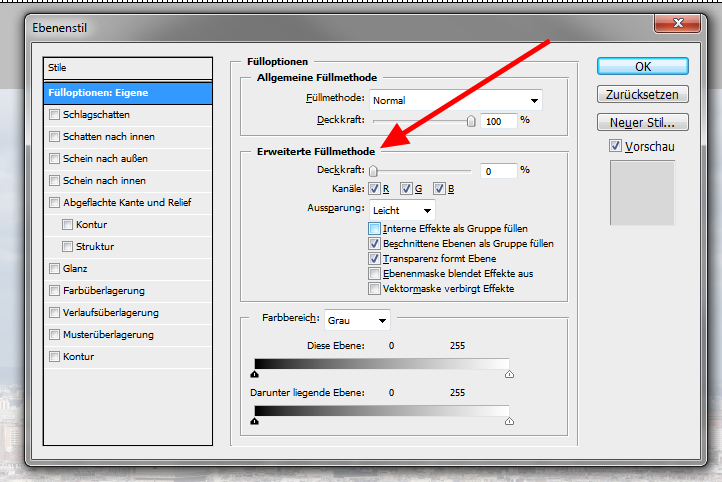Enable Interne Effekte als Gruppe füllen
The image size is (722, 482).
tap(375, 229)
